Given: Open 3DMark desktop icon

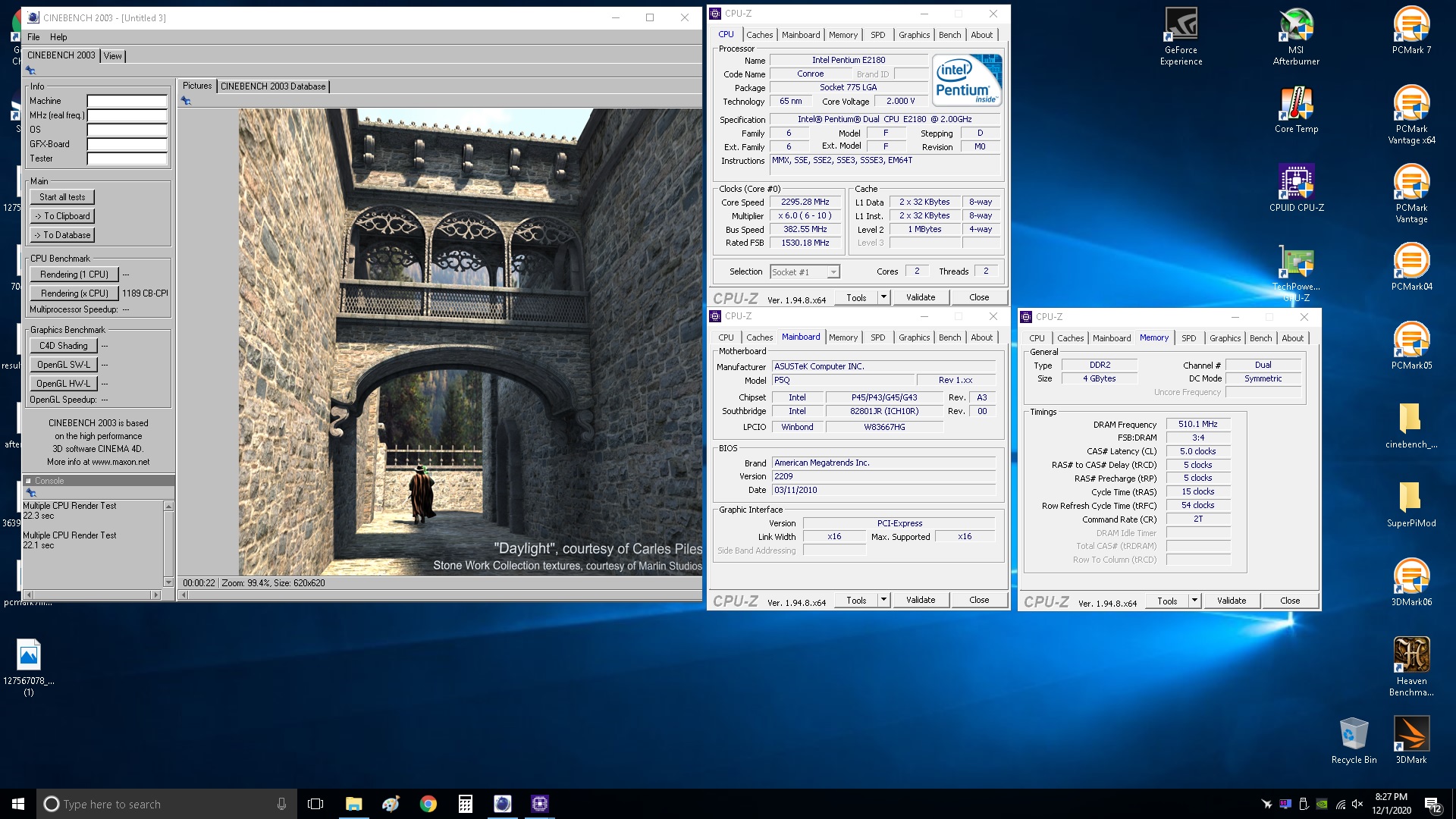Looking at the screenshot, I should pyautogui.click(x=1411, y=740).
